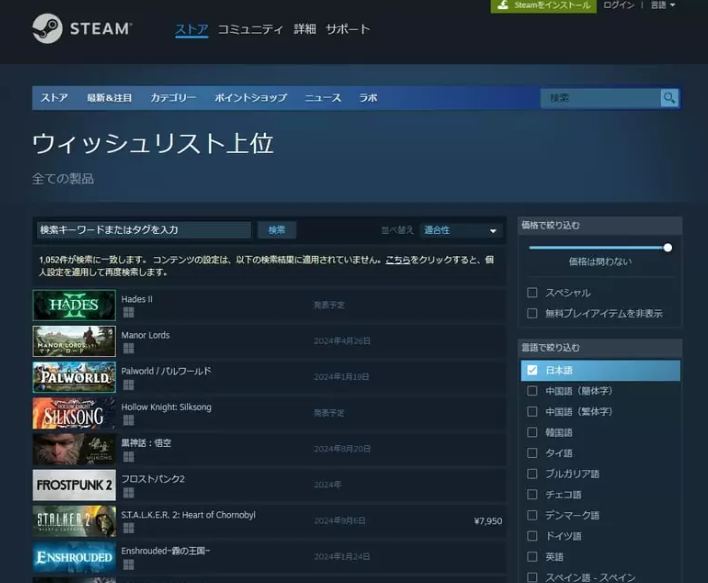Screen dimensions: 708x583
Task: Click S.T.A.L.K.E.R. 2: Heart of Chornobyl title
Action: click(188, 515)
